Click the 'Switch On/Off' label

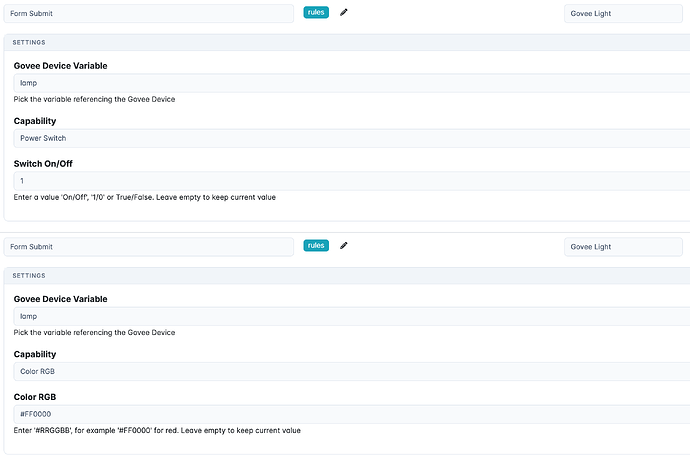click(43, 164)
